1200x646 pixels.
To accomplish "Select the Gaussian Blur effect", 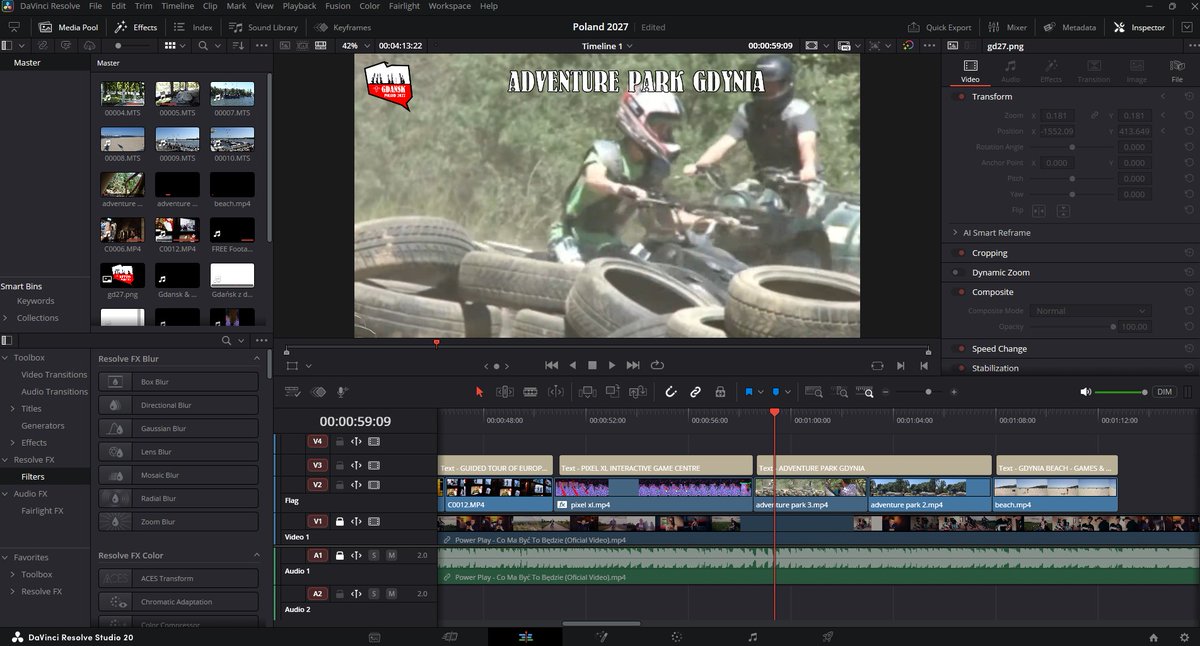I will tap(179, 428).
